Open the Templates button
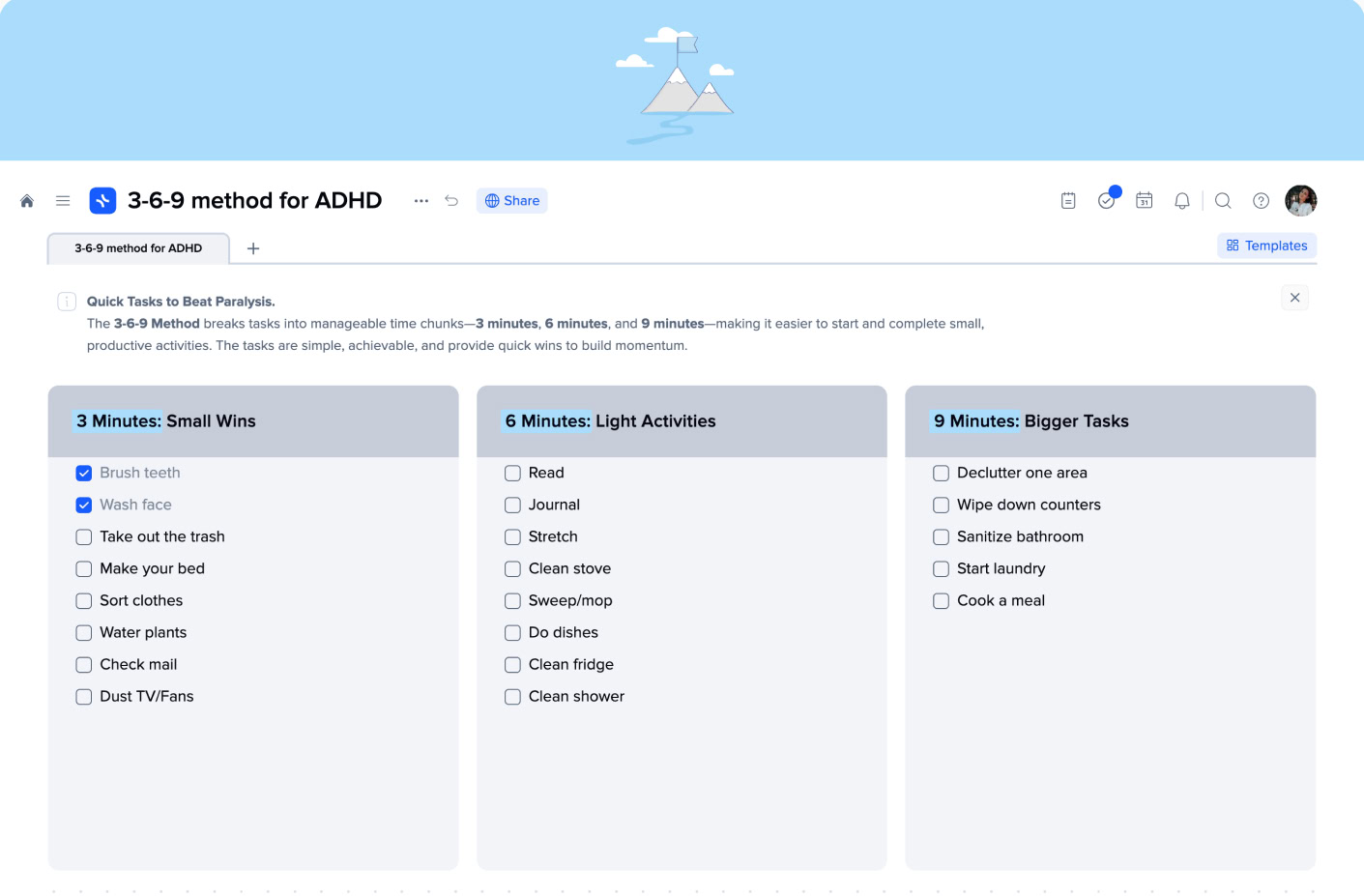The height and width of the screenshot is (896, 1364). [1266, 246]
